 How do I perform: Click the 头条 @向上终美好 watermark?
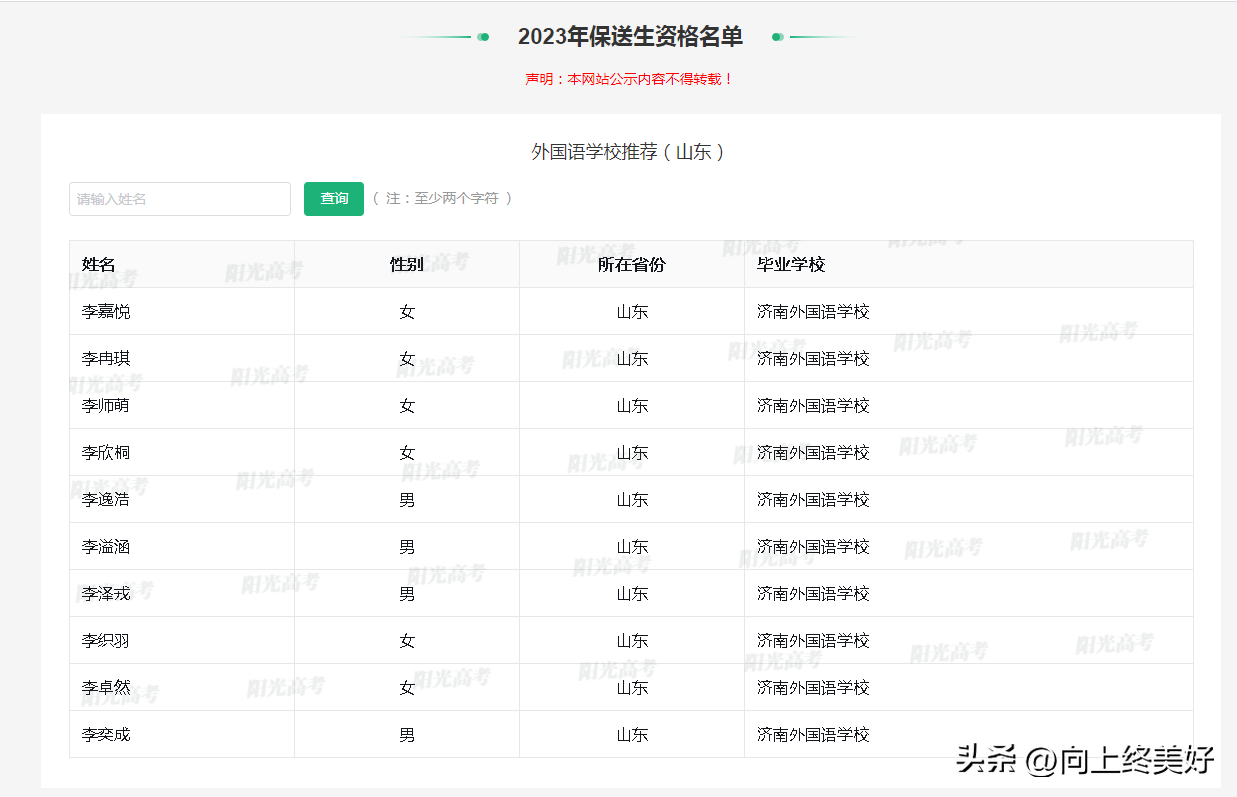point(1085,760)
